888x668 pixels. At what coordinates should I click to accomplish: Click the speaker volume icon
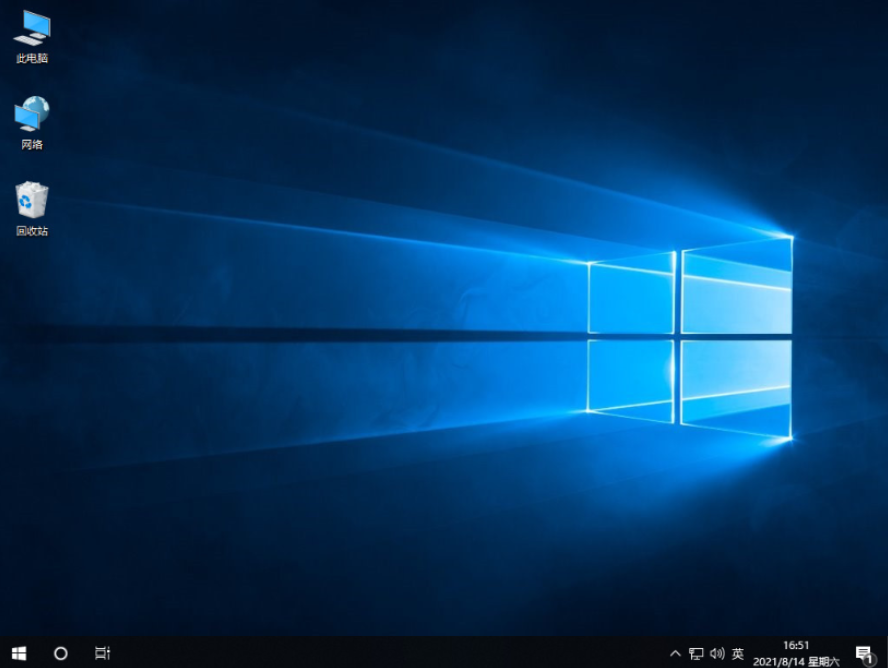716,653
